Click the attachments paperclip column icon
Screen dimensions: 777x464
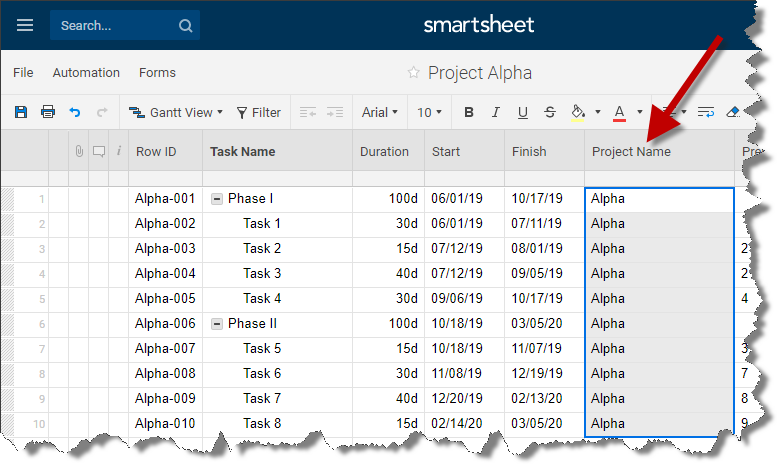79,151
